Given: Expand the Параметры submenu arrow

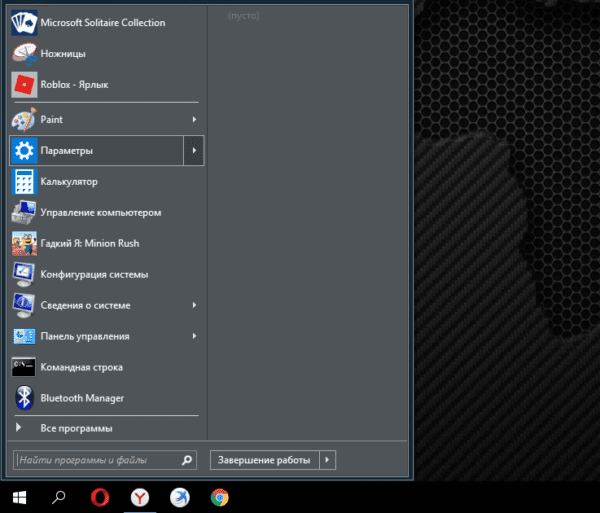Looking at the screenshot, I should [194, 150].
